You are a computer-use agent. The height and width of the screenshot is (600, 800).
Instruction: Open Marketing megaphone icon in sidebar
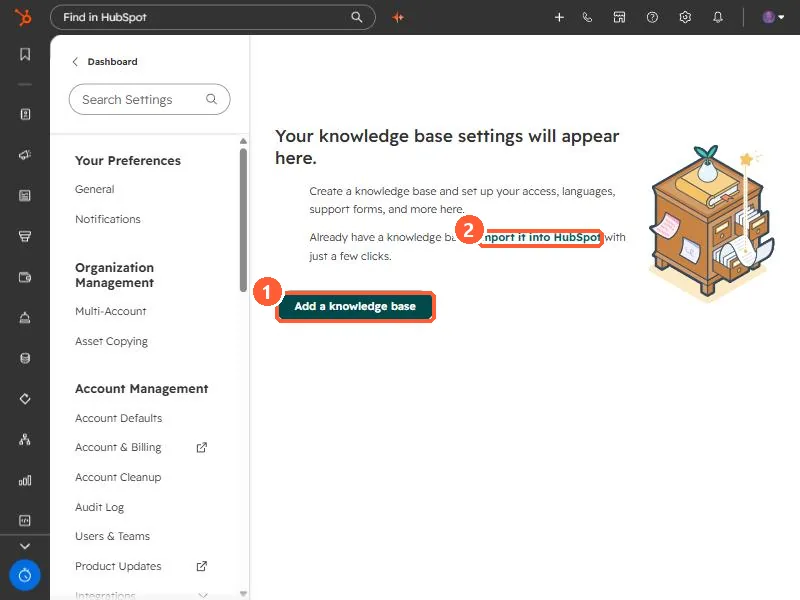point(24,155)
